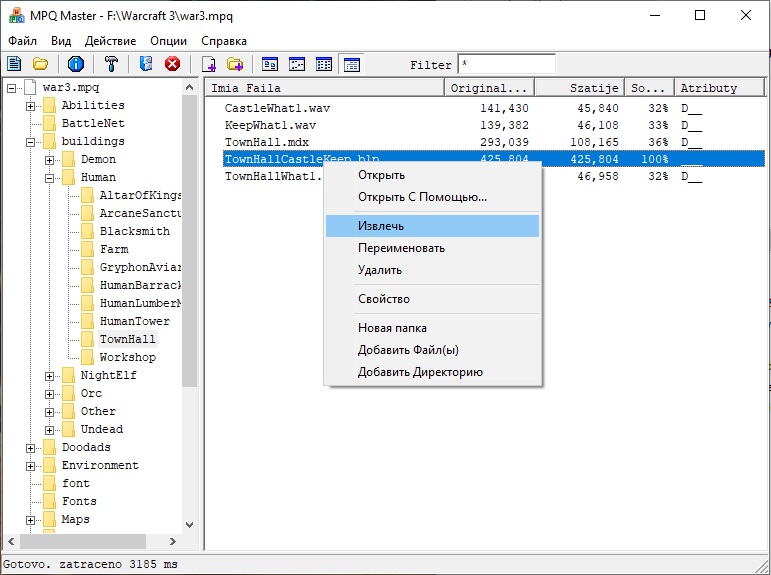This screenshot has height=575, width=771.
Task: Collapse the war3.mpq root node
Action: coord(11,89)
